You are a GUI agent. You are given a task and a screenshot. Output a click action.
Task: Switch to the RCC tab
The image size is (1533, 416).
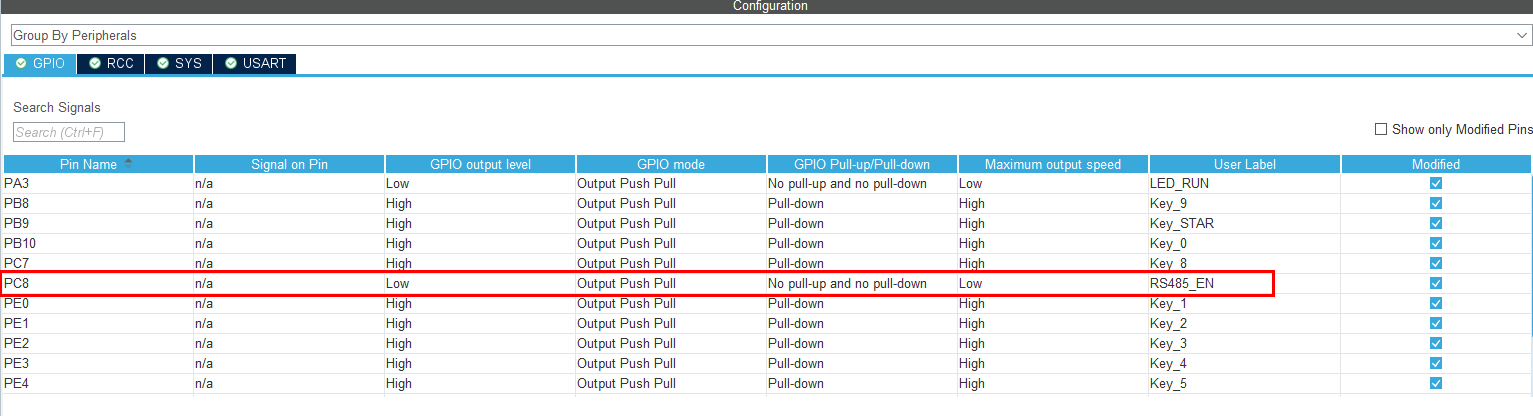(x=111, y=63)
